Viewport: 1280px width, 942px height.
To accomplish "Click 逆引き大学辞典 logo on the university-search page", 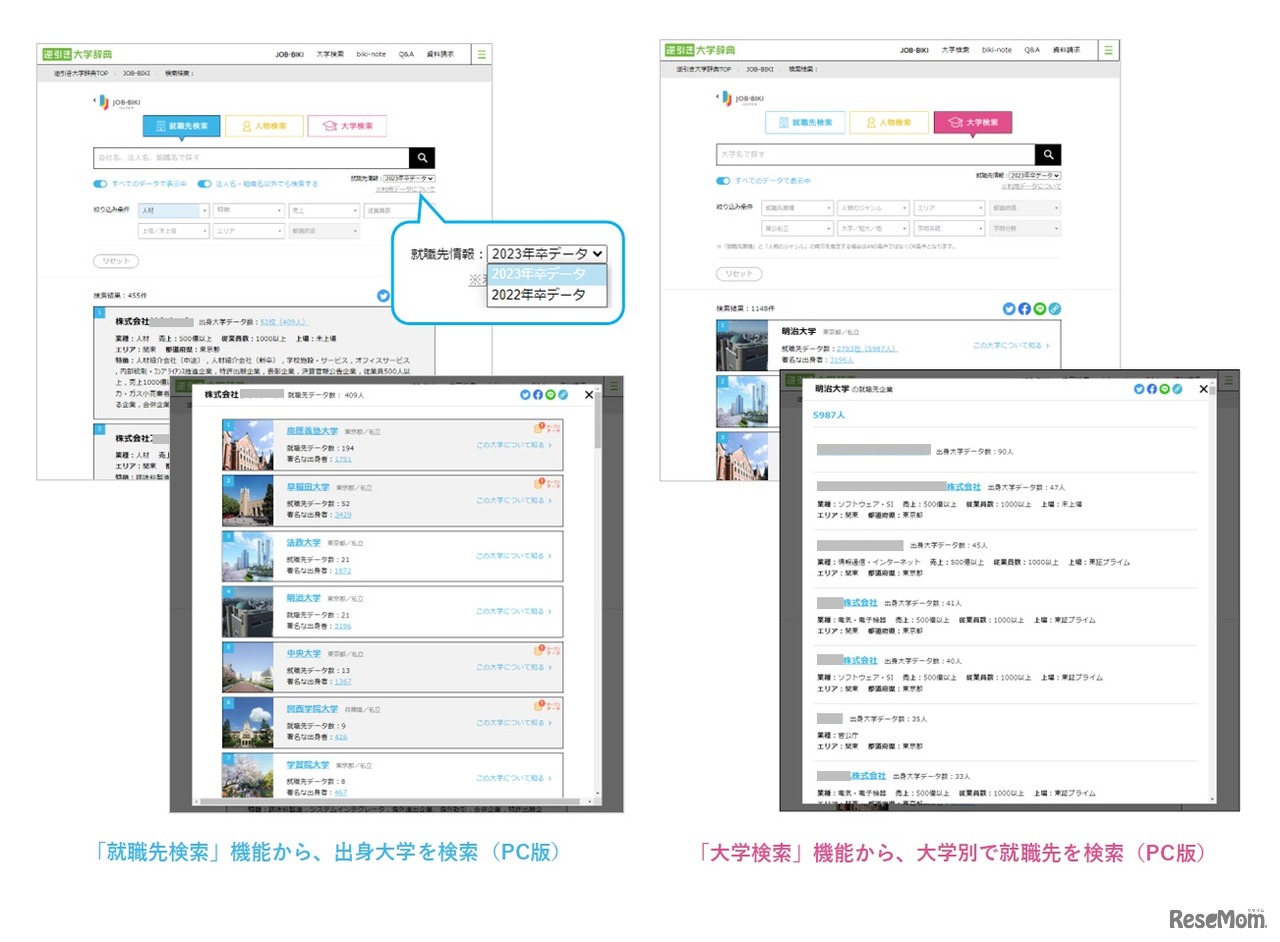I will [700, 49].
